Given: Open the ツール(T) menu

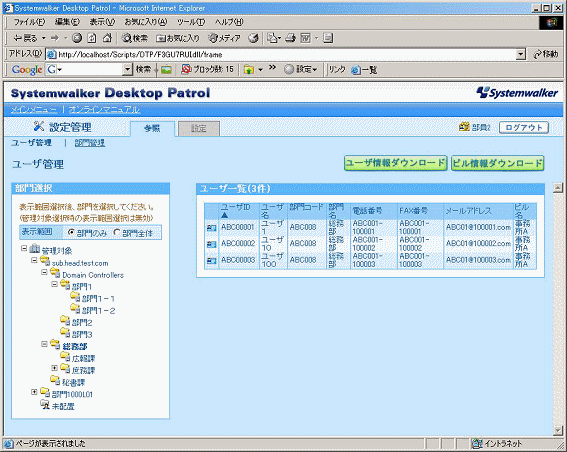Looking at the screenshot, I should click(191, 22).
